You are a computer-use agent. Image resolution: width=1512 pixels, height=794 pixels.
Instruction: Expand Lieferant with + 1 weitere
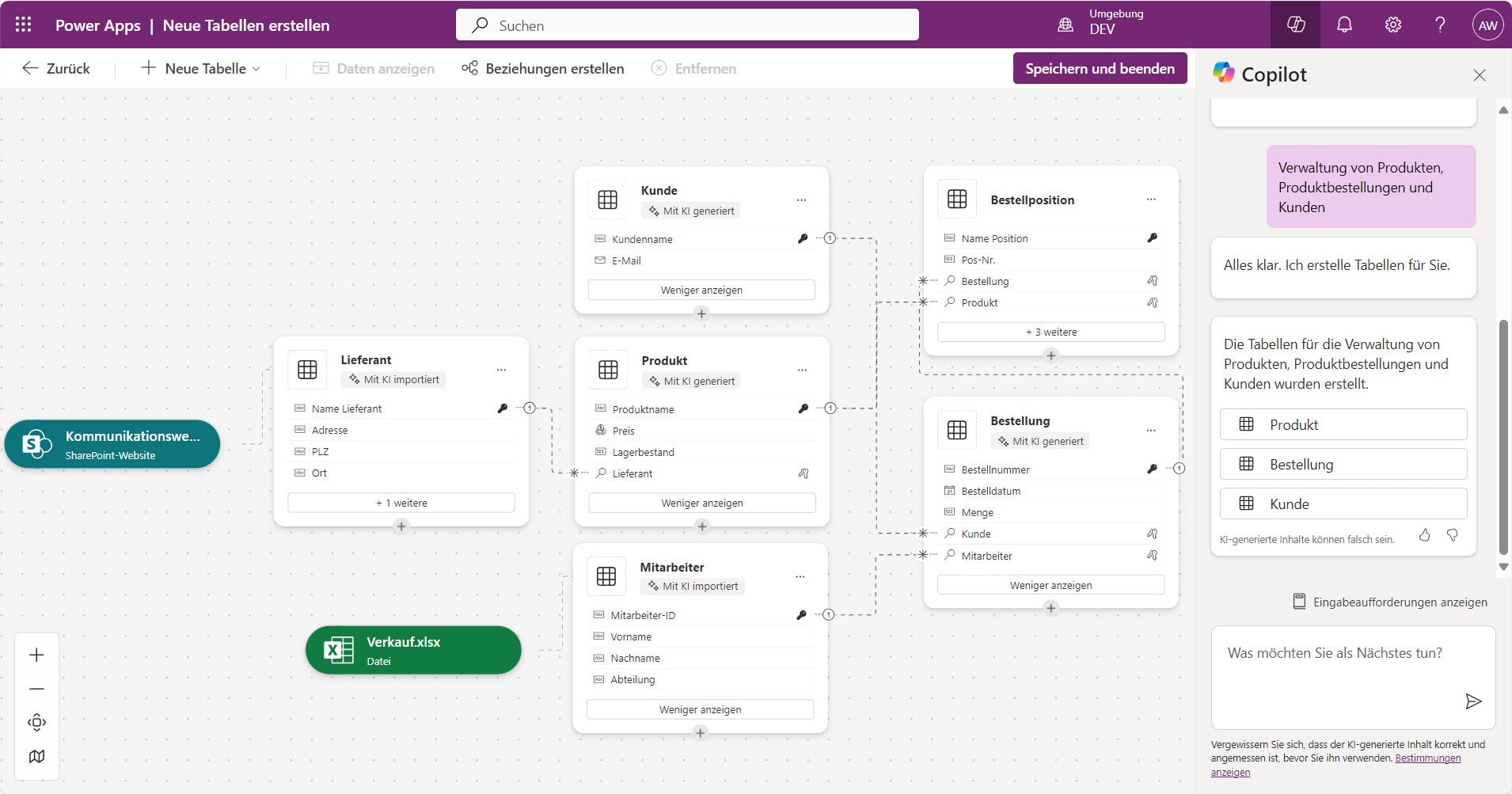401,503
